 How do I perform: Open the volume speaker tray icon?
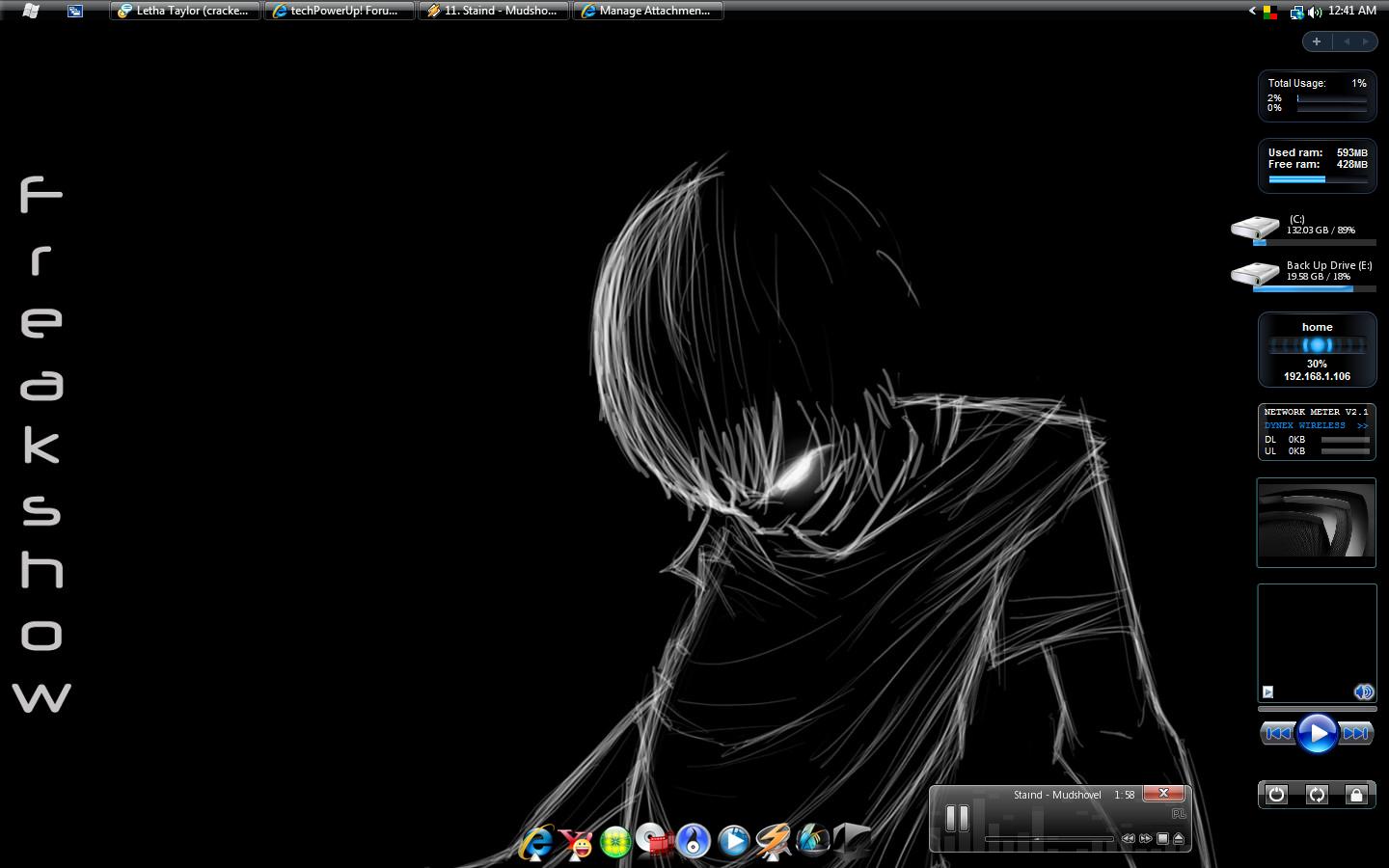pos(1314,12)
